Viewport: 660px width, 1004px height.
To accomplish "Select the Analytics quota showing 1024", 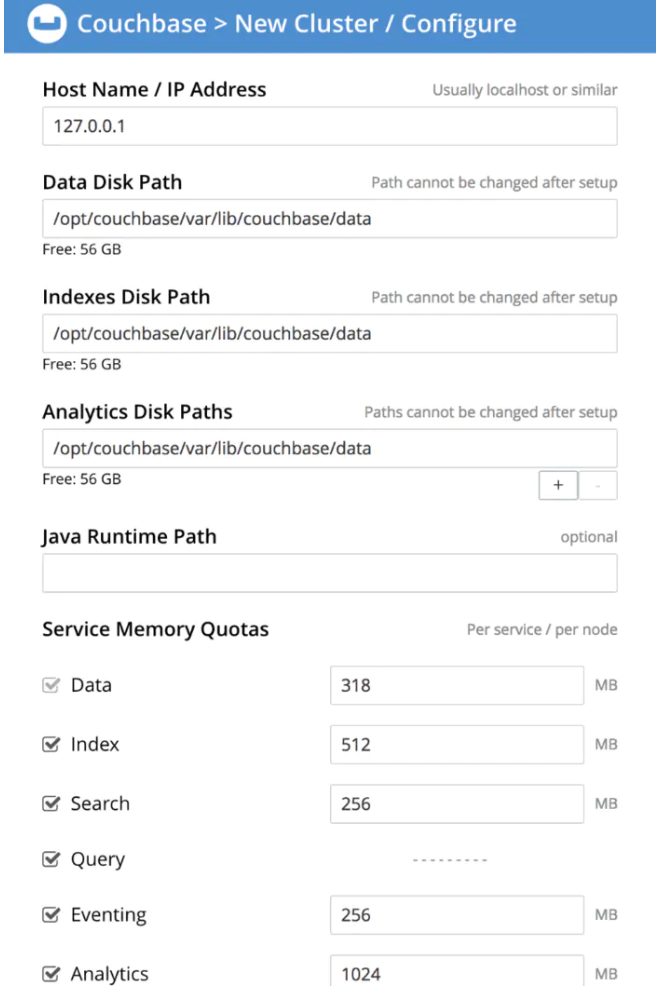I will pyautogui.click(x=456, y=971).
